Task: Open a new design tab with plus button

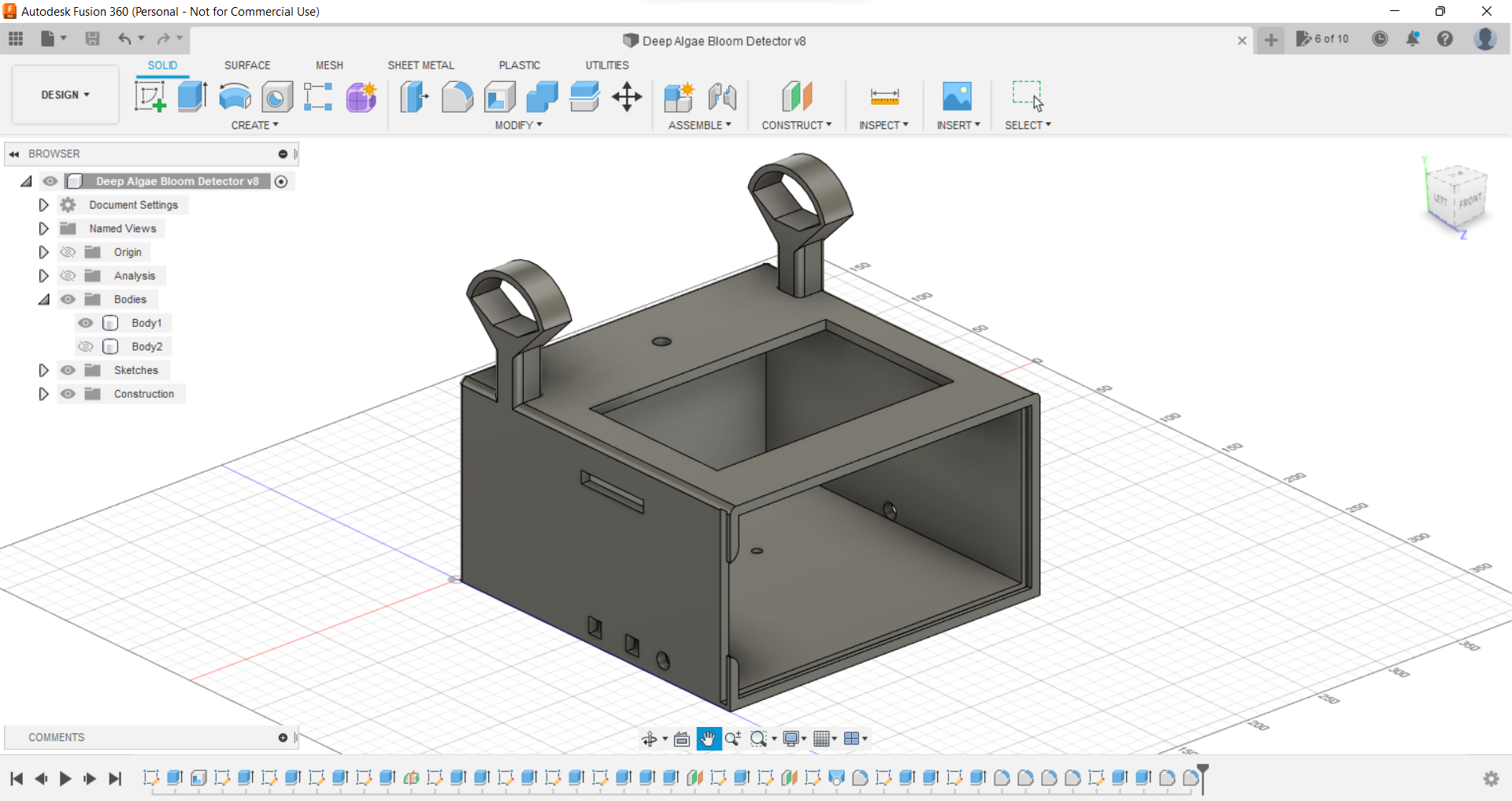Action: (1271, 39)
